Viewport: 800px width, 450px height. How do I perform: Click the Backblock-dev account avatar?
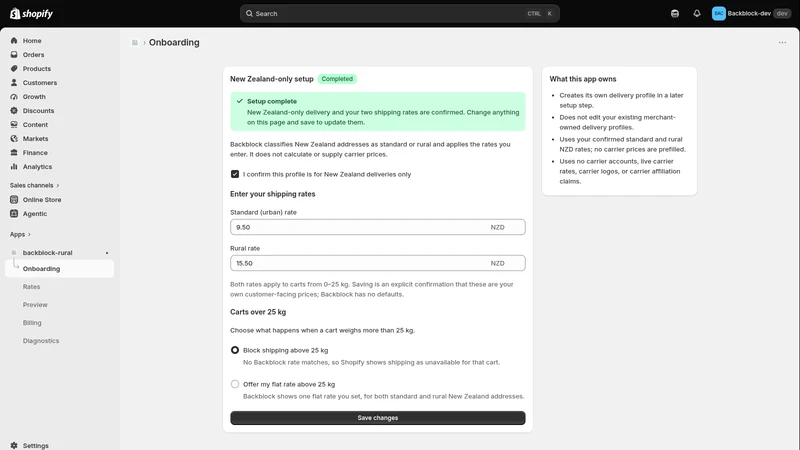coord(718,14)
